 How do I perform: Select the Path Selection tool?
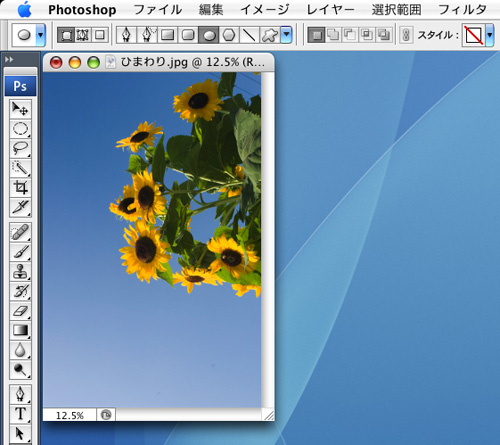coord(20,433)
